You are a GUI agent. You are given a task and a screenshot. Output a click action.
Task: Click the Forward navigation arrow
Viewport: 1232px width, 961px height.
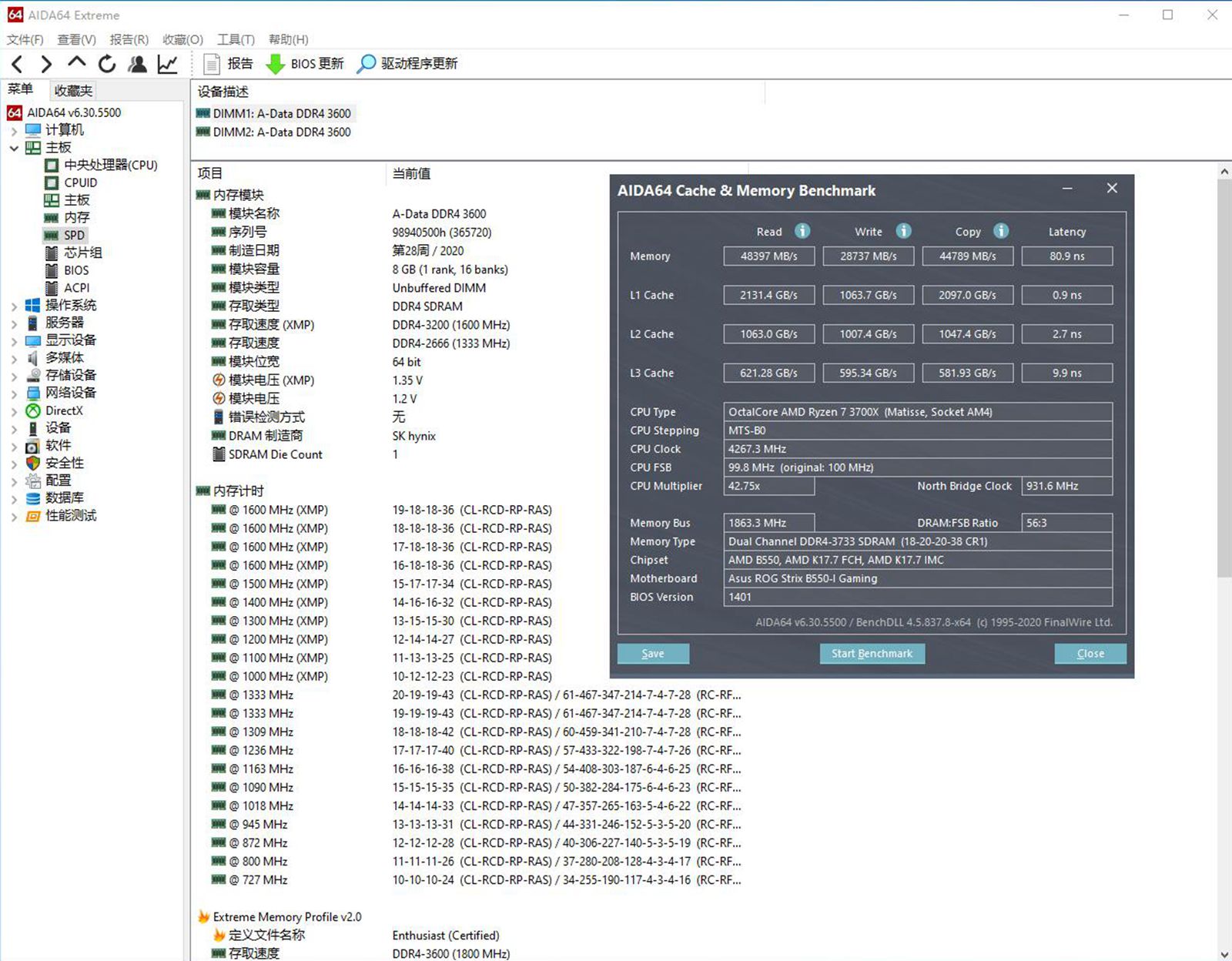tap(46, 64)
